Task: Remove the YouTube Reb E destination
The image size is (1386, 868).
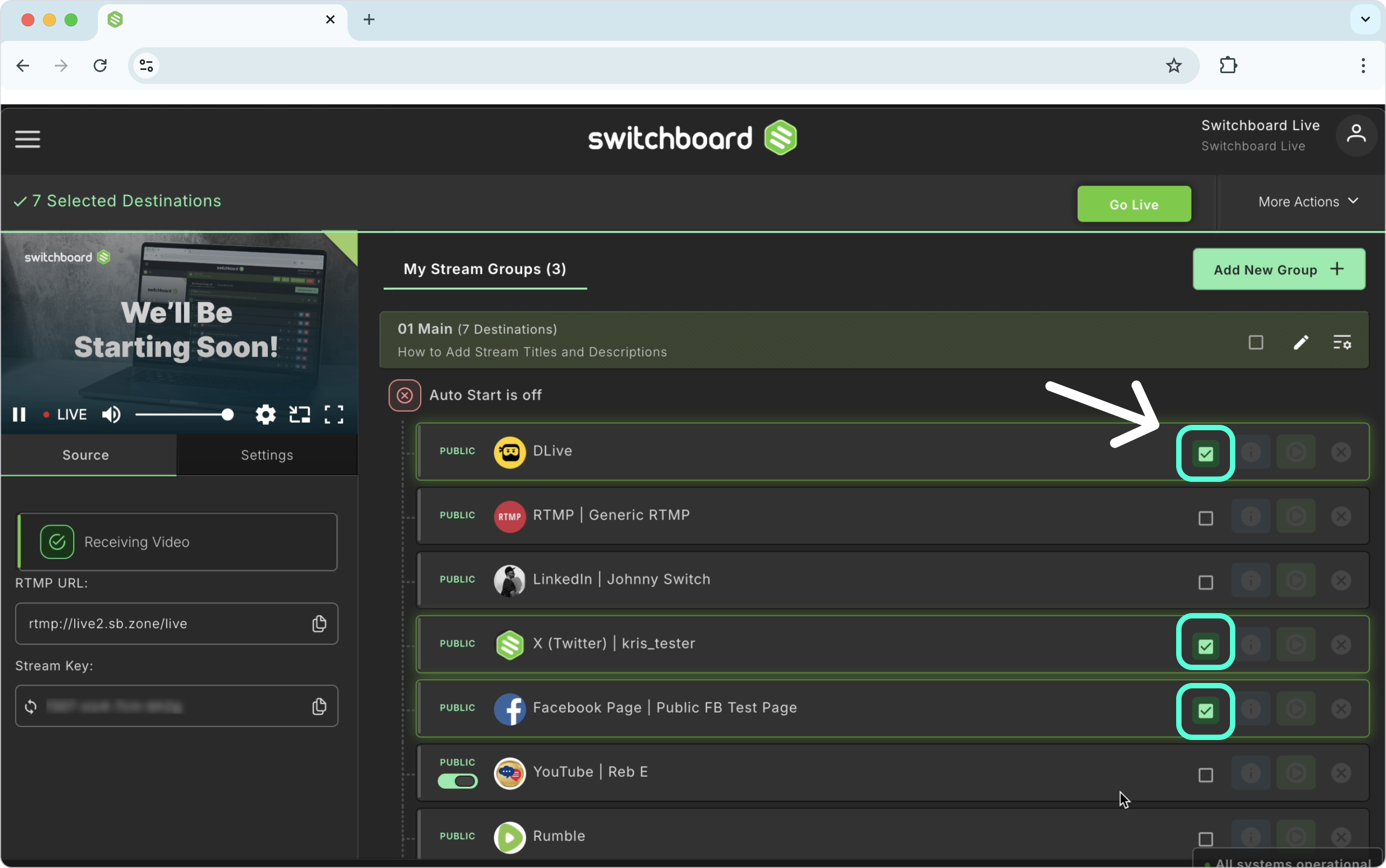Action: coord(1341,773)
